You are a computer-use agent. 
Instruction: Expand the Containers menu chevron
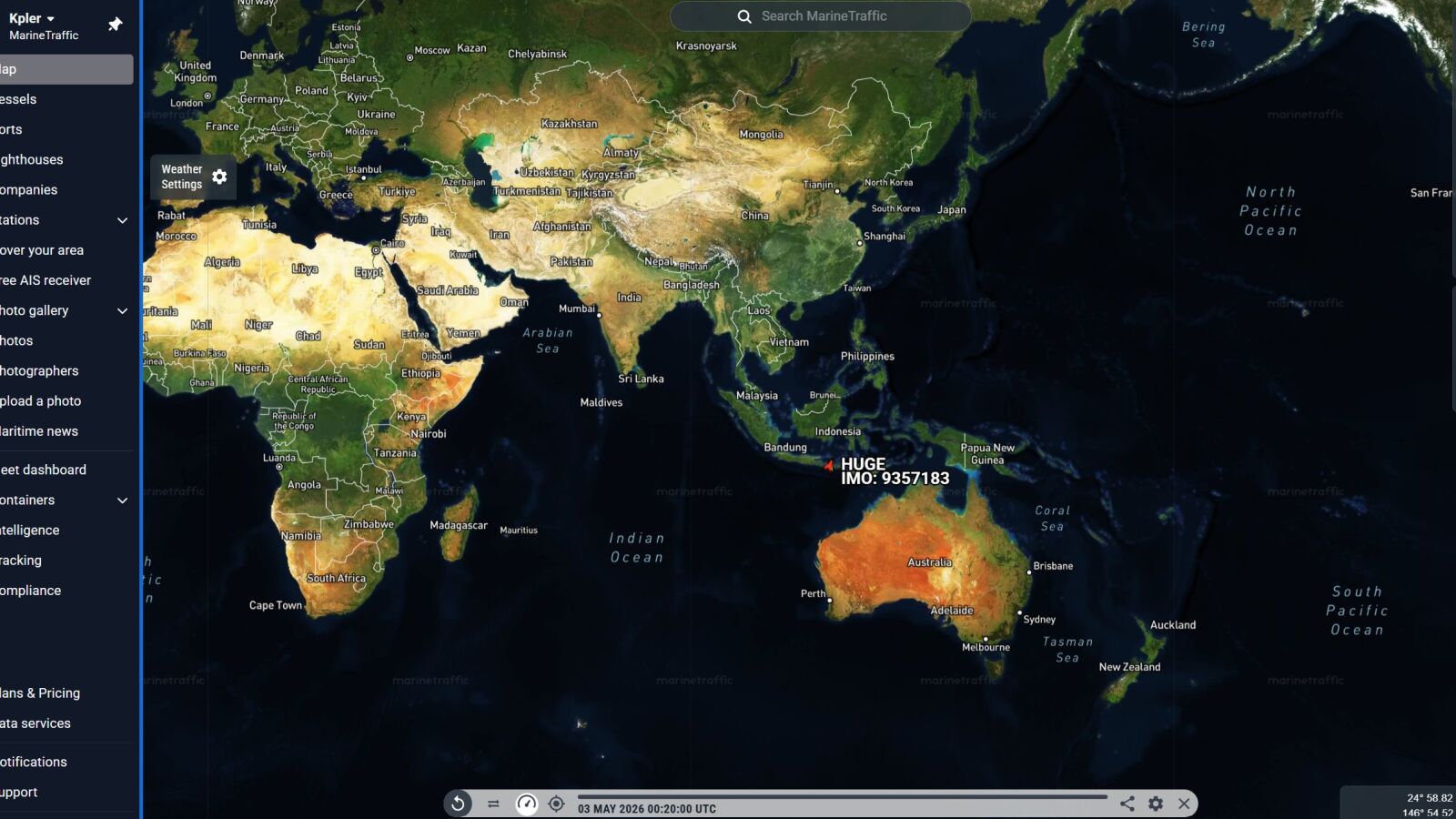(122, 500)
